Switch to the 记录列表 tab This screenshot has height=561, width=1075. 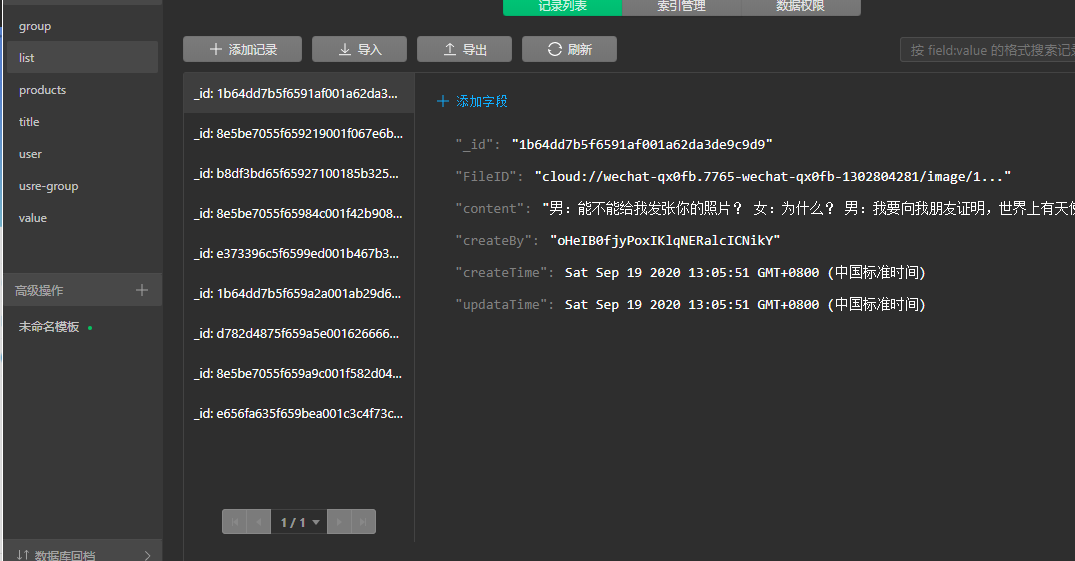562,6
